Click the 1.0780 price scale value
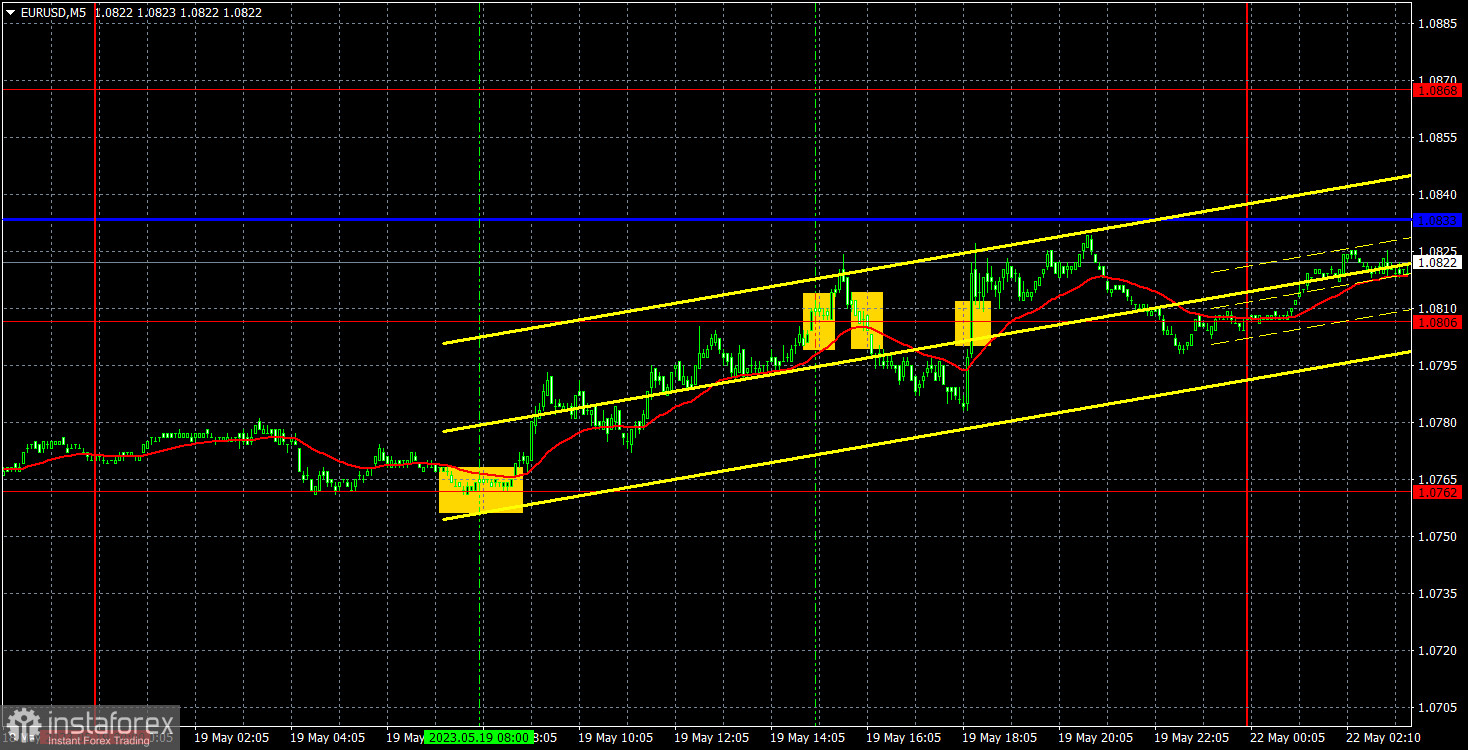Viewport: 1468px width, 750px height. click(x=1438, y=422)
